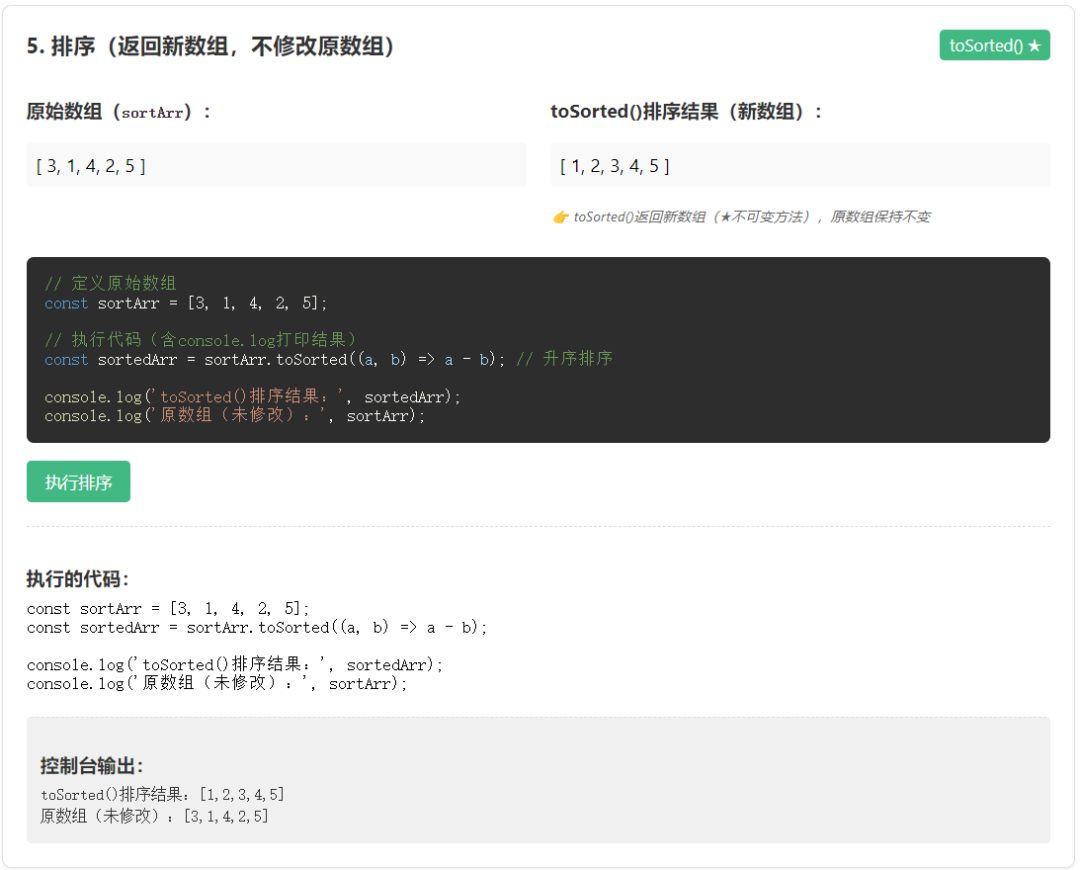Click the dark code line const sortedArr = sortArr.toSorted
The image size is (1080, 870).
tap(274, 360)
